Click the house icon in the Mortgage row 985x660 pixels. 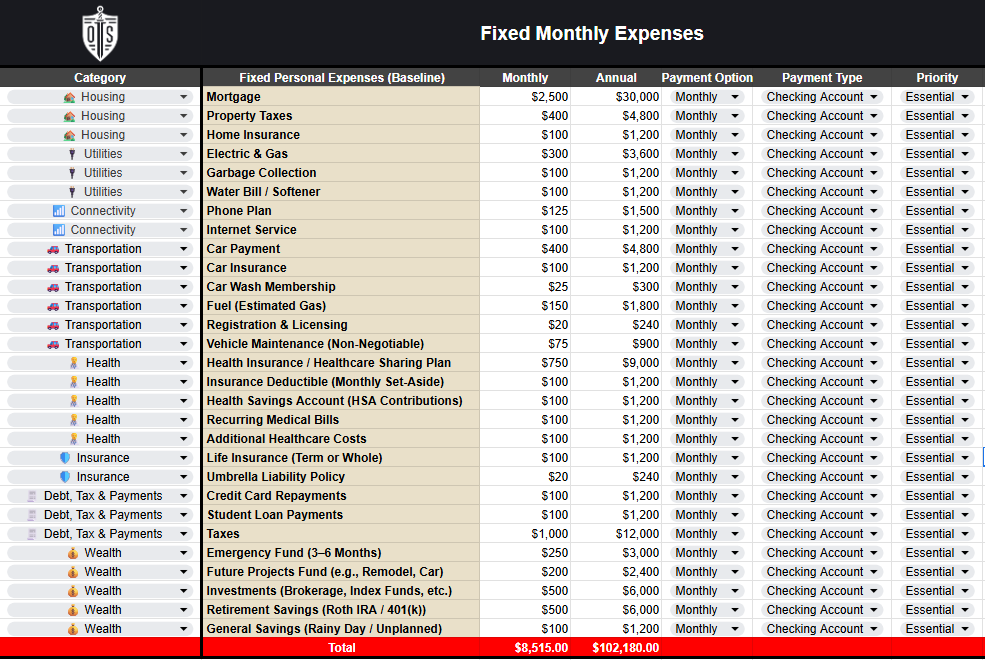click(70, 97)
